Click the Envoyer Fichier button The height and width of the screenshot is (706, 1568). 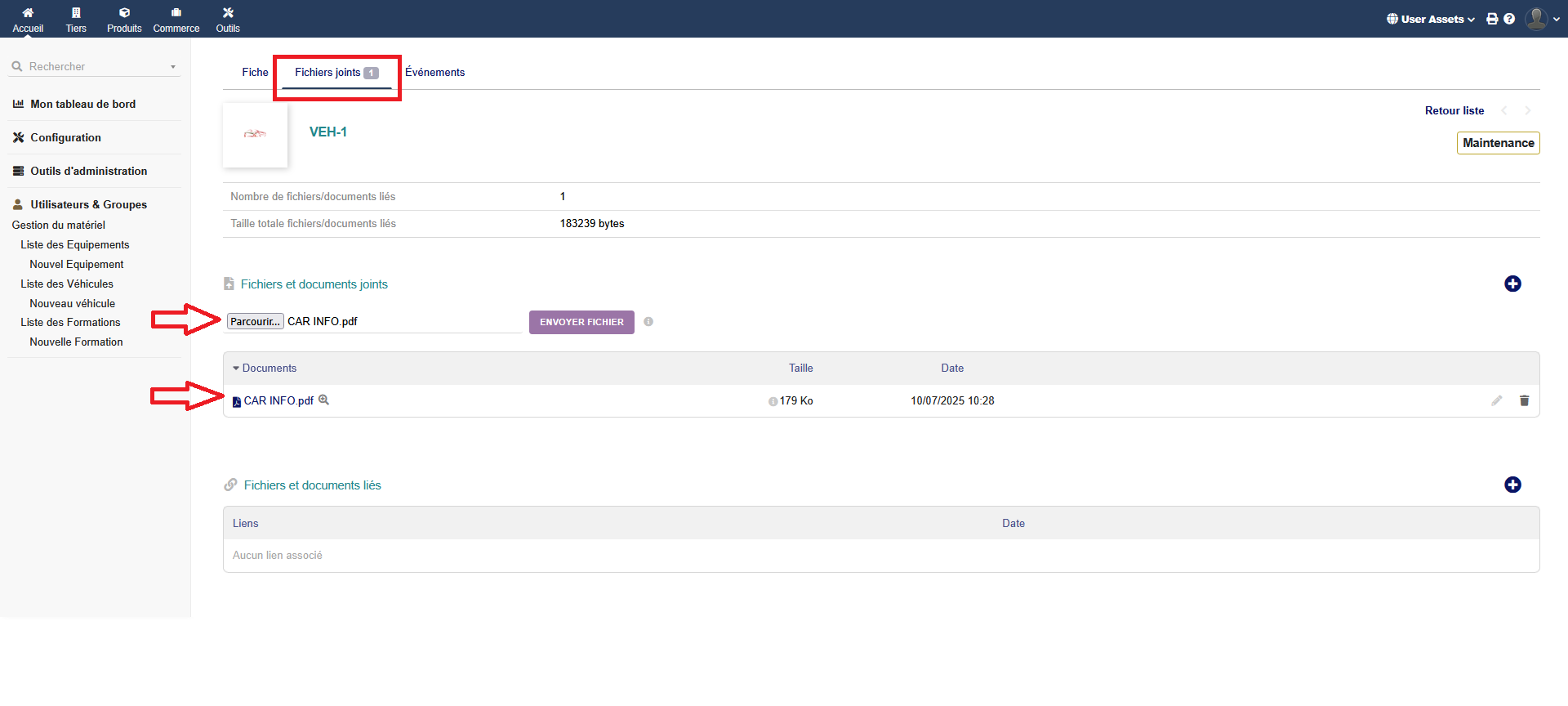pyautogui.click(x=581, y=322)
